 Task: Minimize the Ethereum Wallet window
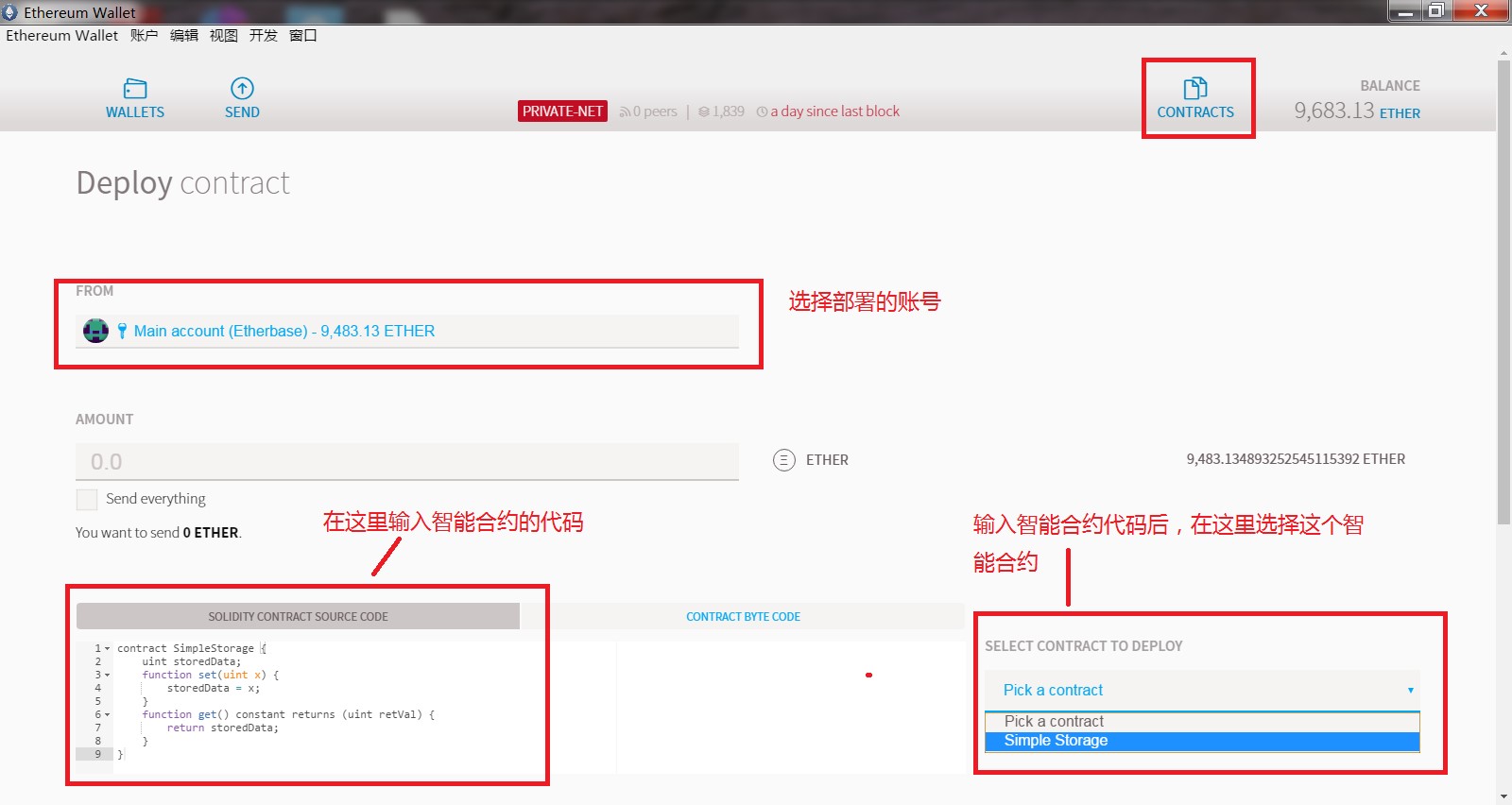(1404, 11)
